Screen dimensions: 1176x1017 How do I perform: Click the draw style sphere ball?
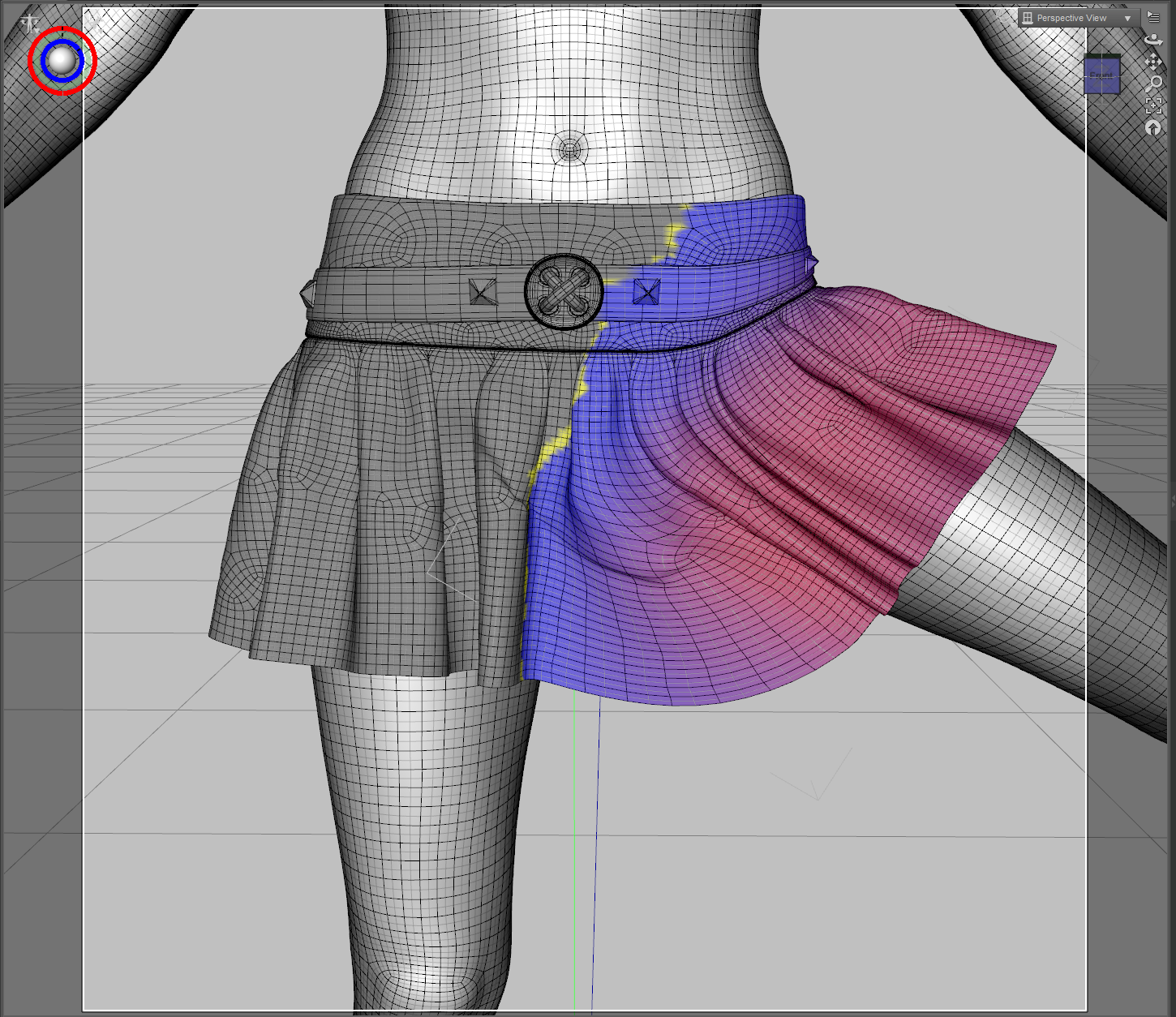62,60
